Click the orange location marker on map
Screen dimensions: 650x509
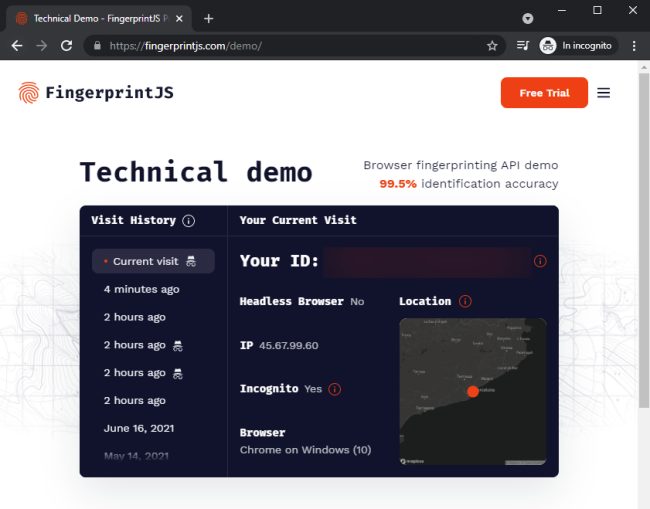(473, 391)
